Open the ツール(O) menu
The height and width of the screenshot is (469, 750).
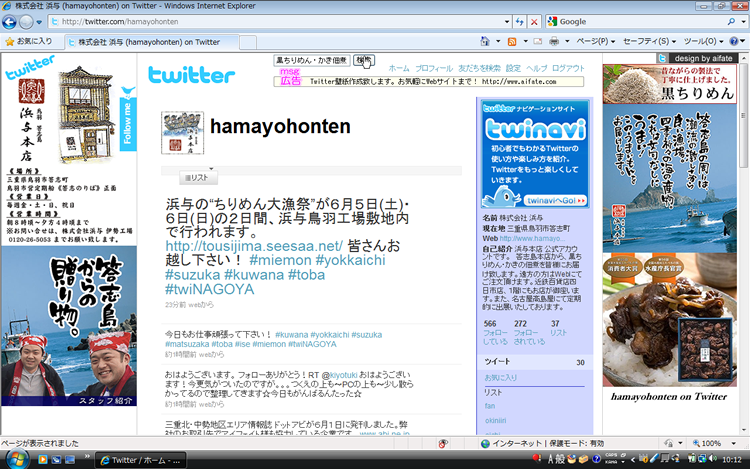click(x=703, y=42)
